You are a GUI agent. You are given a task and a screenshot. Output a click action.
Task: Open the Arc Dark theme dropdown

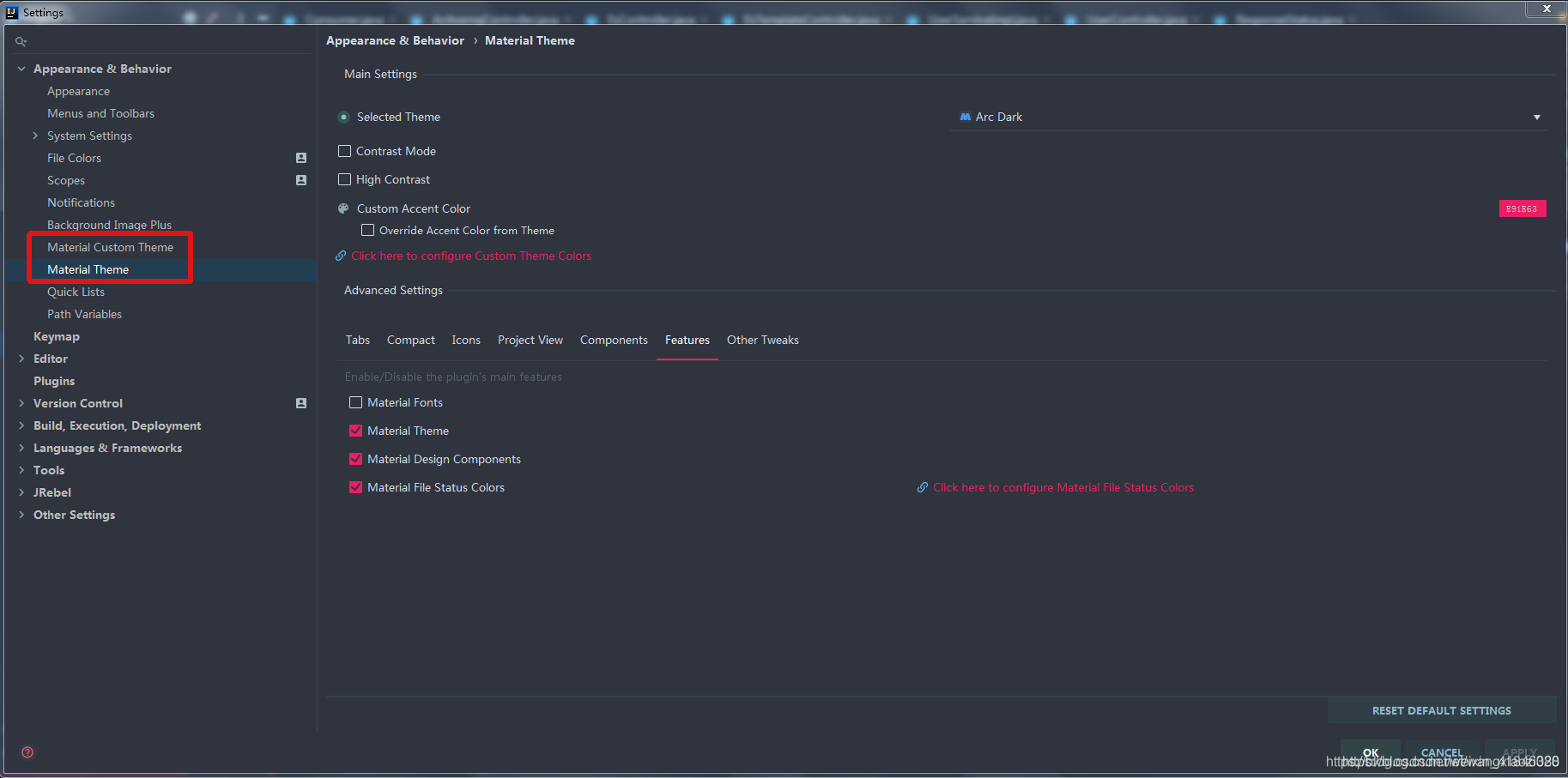(x=1249, y=117)
